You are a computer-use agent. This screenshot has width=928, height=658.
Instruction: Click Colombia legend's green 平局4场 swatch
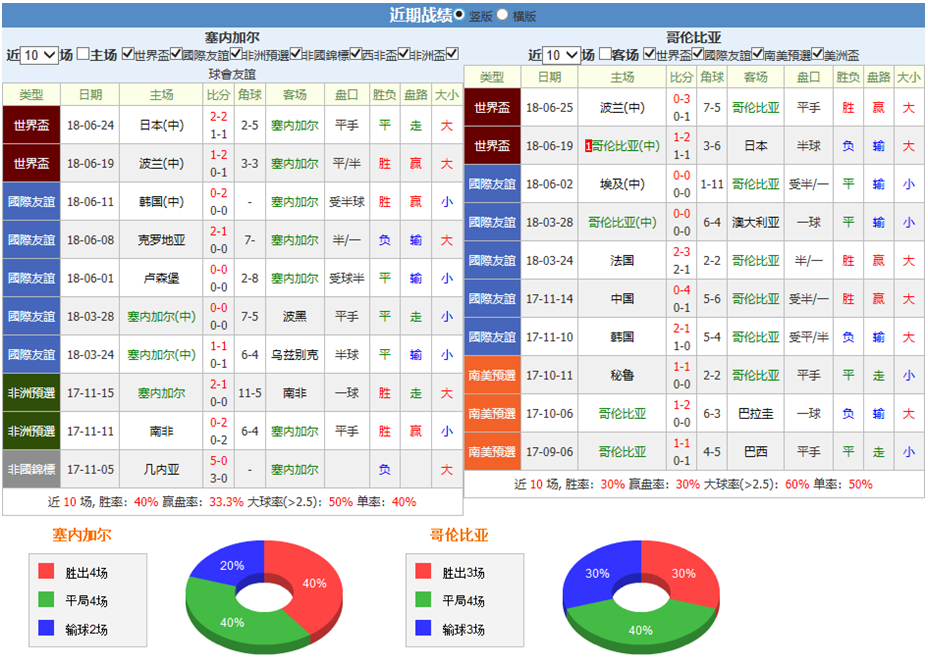pyautogui.click(x=423, y=599)
